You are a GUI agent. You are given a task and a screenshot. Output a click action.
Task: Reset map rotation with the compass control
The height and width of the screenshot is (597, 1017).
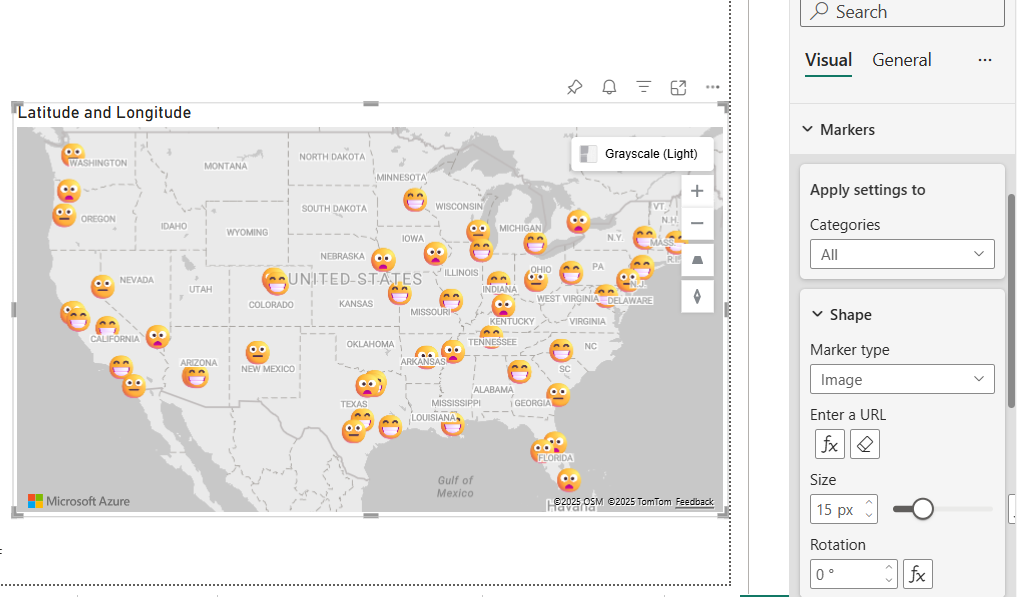(697, 295)
